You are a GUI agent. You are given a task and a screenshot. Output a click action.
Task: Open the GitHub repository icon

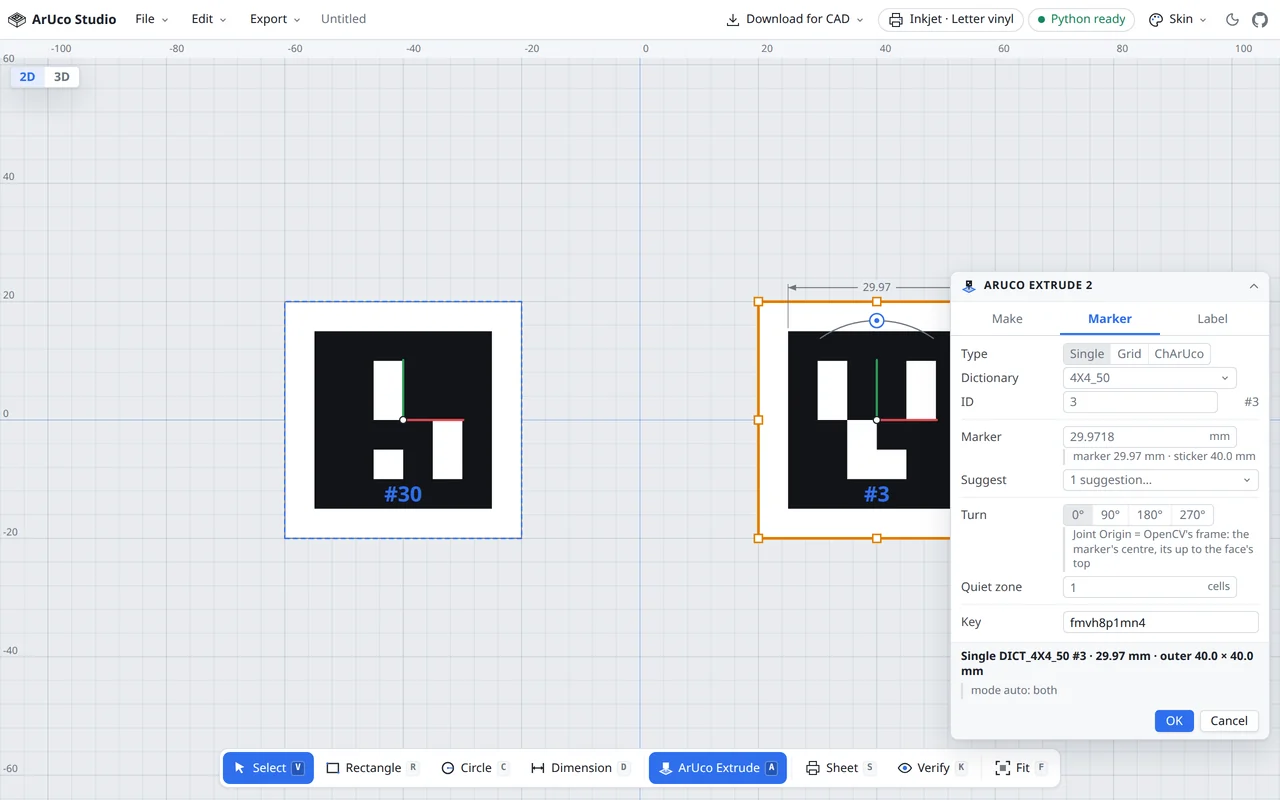[x=1260, y=19]
